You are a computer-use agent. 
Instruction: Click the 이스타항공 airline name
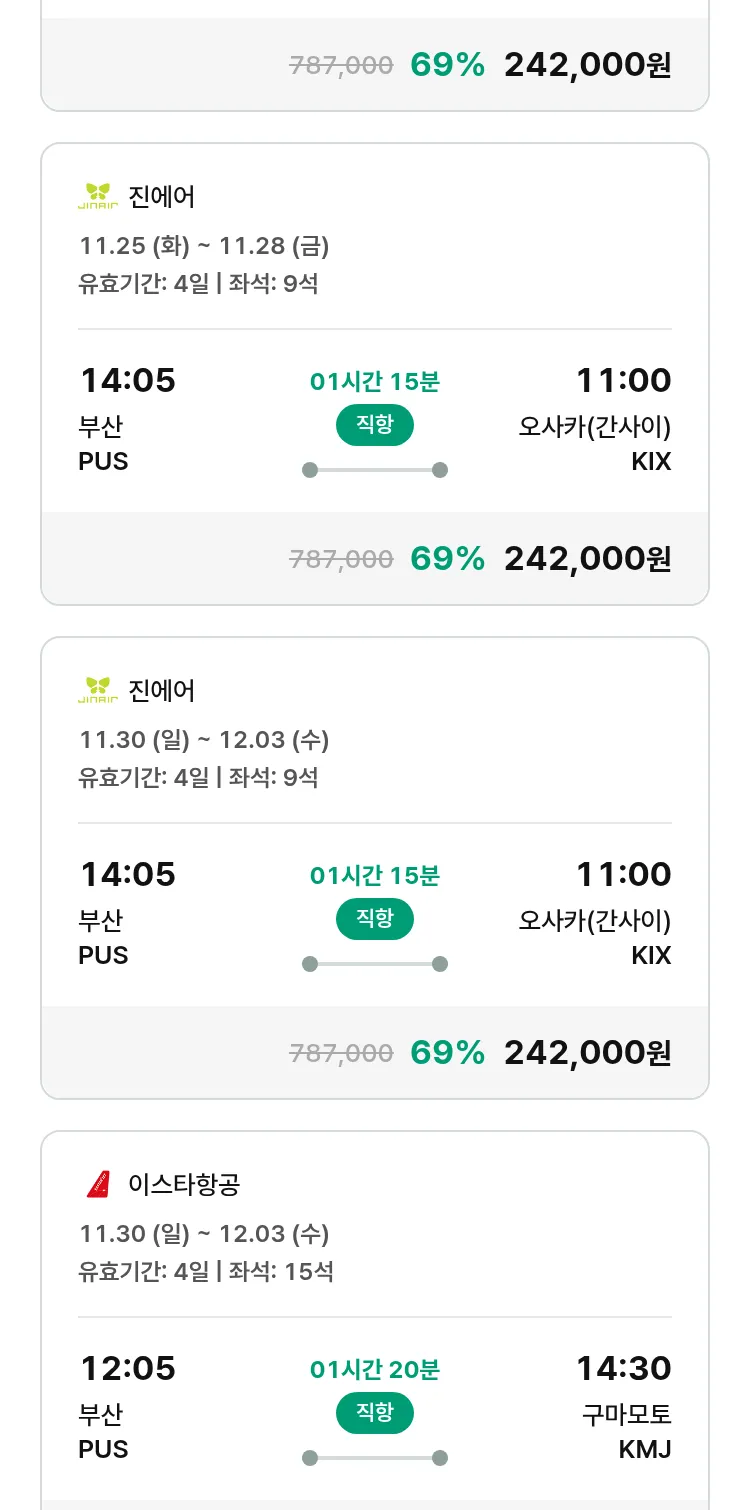point(184,1185)
